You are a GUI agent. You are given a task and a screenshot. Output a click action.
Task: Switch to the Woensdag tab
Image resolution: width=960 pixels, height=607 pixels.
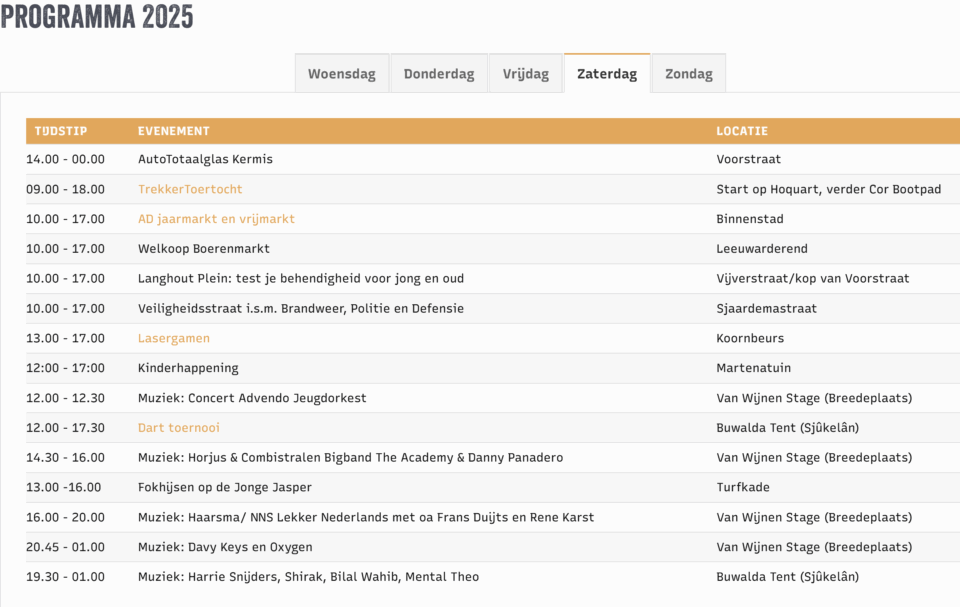(341, 74)
